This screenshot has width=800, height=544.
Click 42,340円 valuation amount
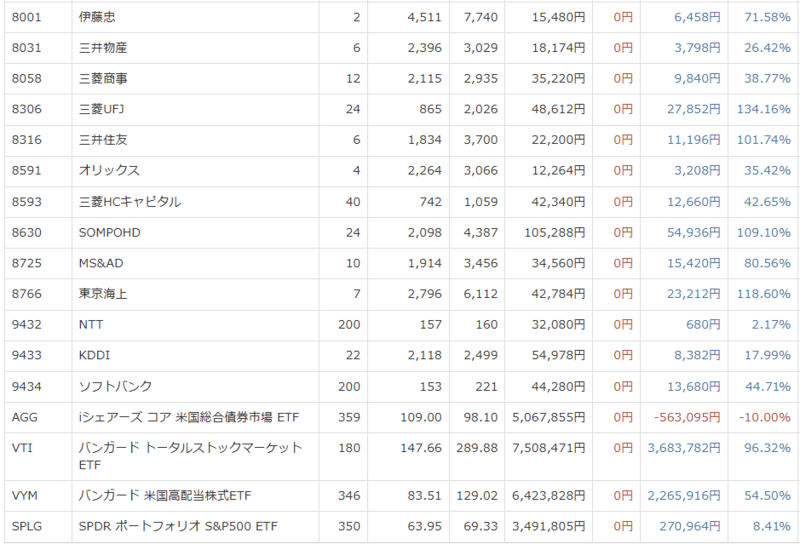tap(558, 202)
